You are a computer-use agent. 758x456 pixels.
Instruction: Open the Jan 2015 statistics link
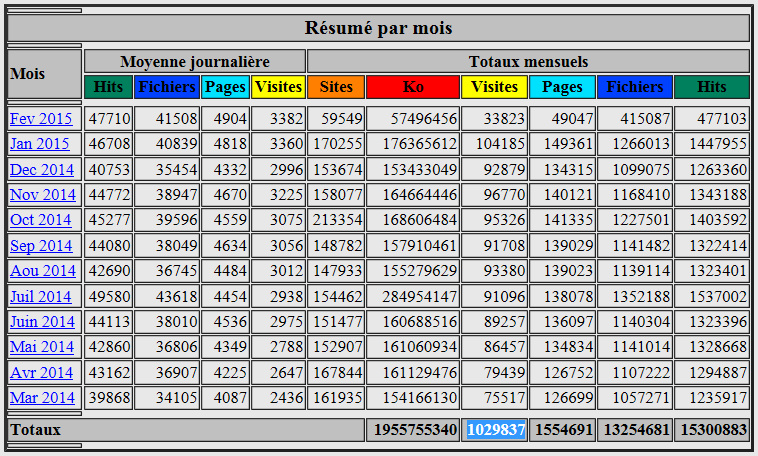click(x=40, y=144)
